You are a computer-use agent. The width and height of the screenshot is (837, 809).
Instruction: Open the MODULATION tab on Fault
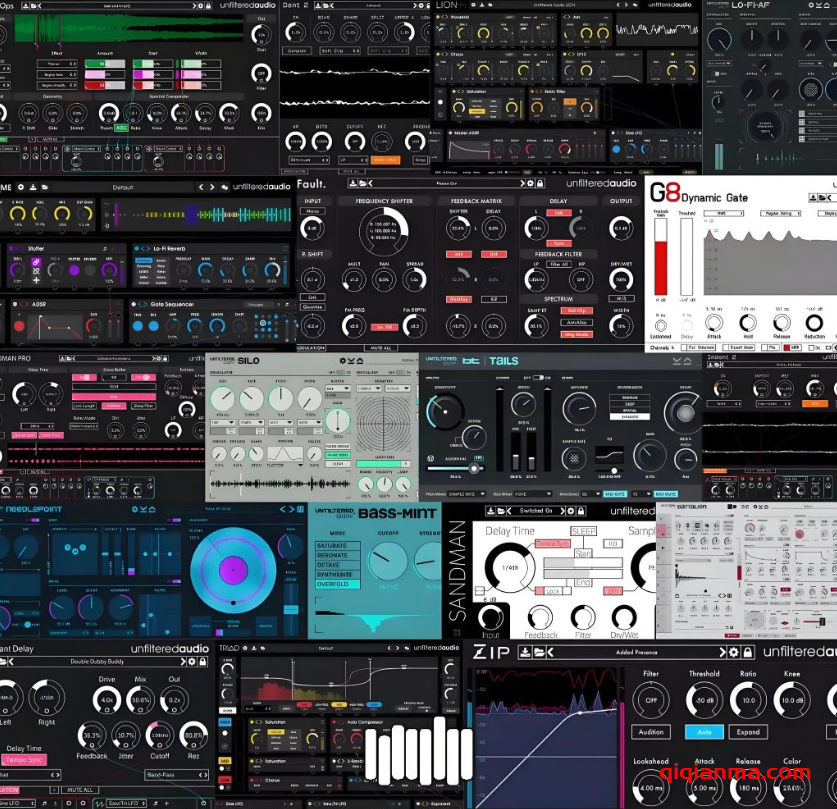point(310,347)
